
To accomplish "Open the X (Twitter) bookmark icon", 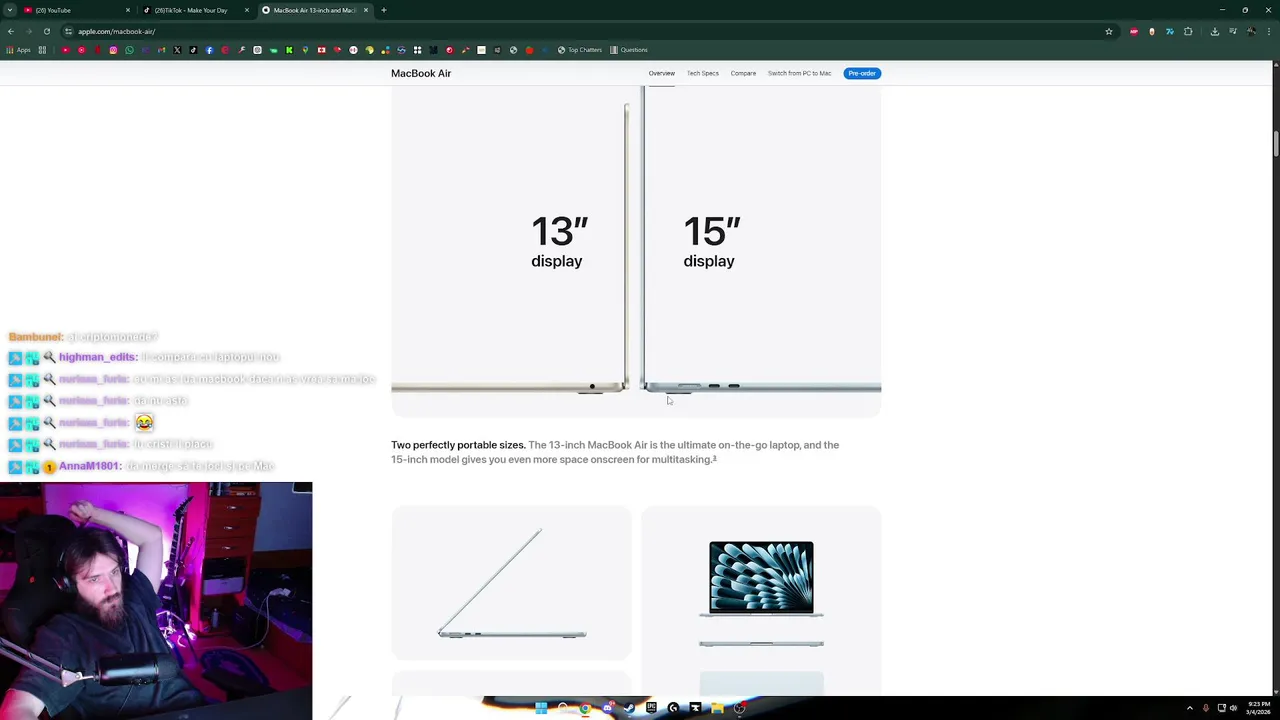I will [177, 50].
